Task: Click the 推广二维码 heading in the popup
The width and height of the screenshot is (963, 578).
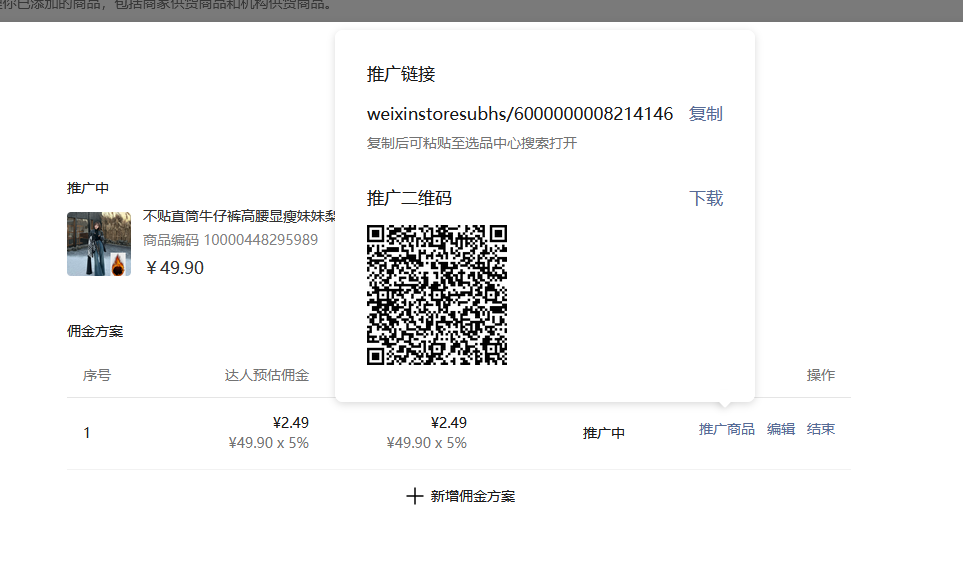Action: (409, 198)
